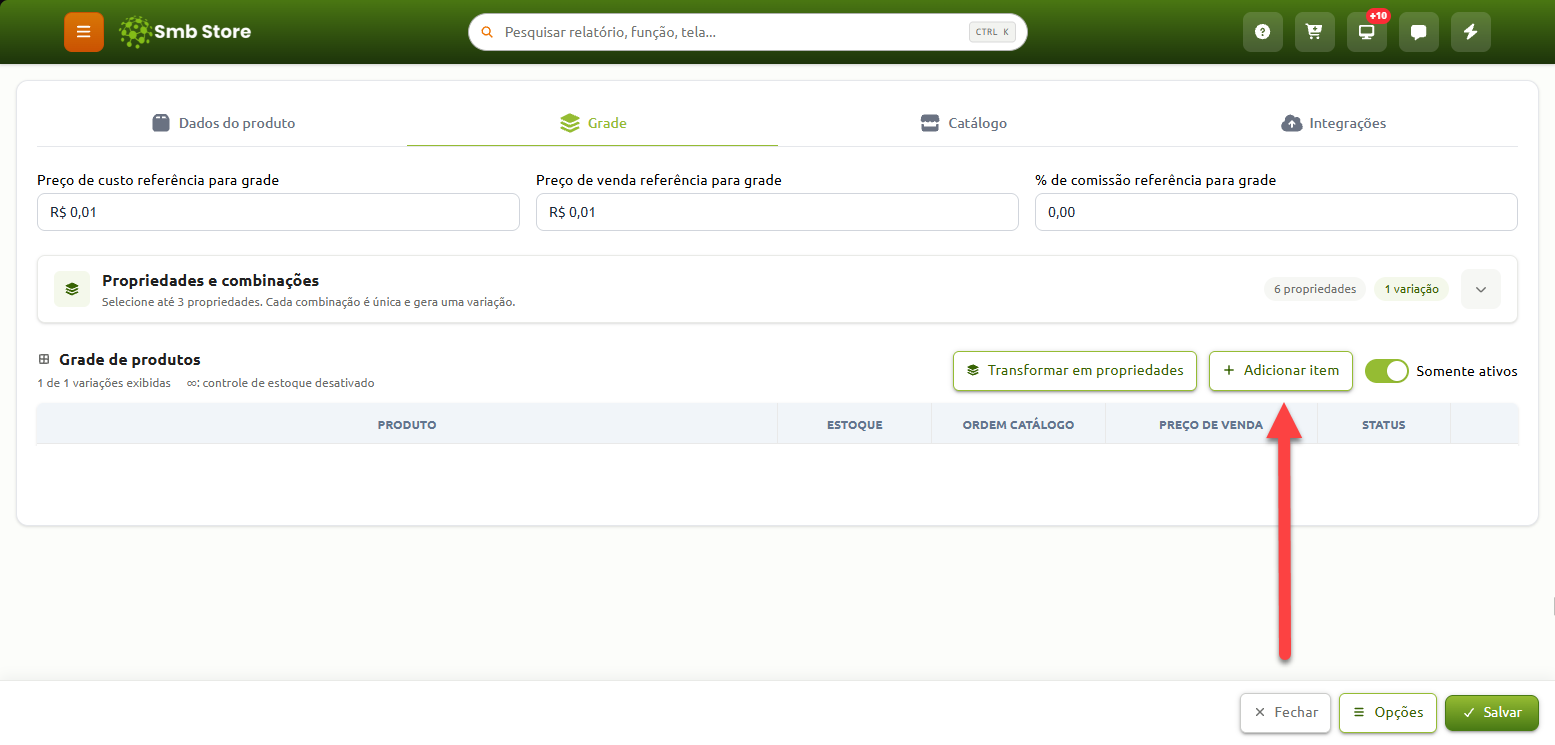Open the chat messages icon
Viewport: 1555px width, 745px height.
pos(1418,32)
